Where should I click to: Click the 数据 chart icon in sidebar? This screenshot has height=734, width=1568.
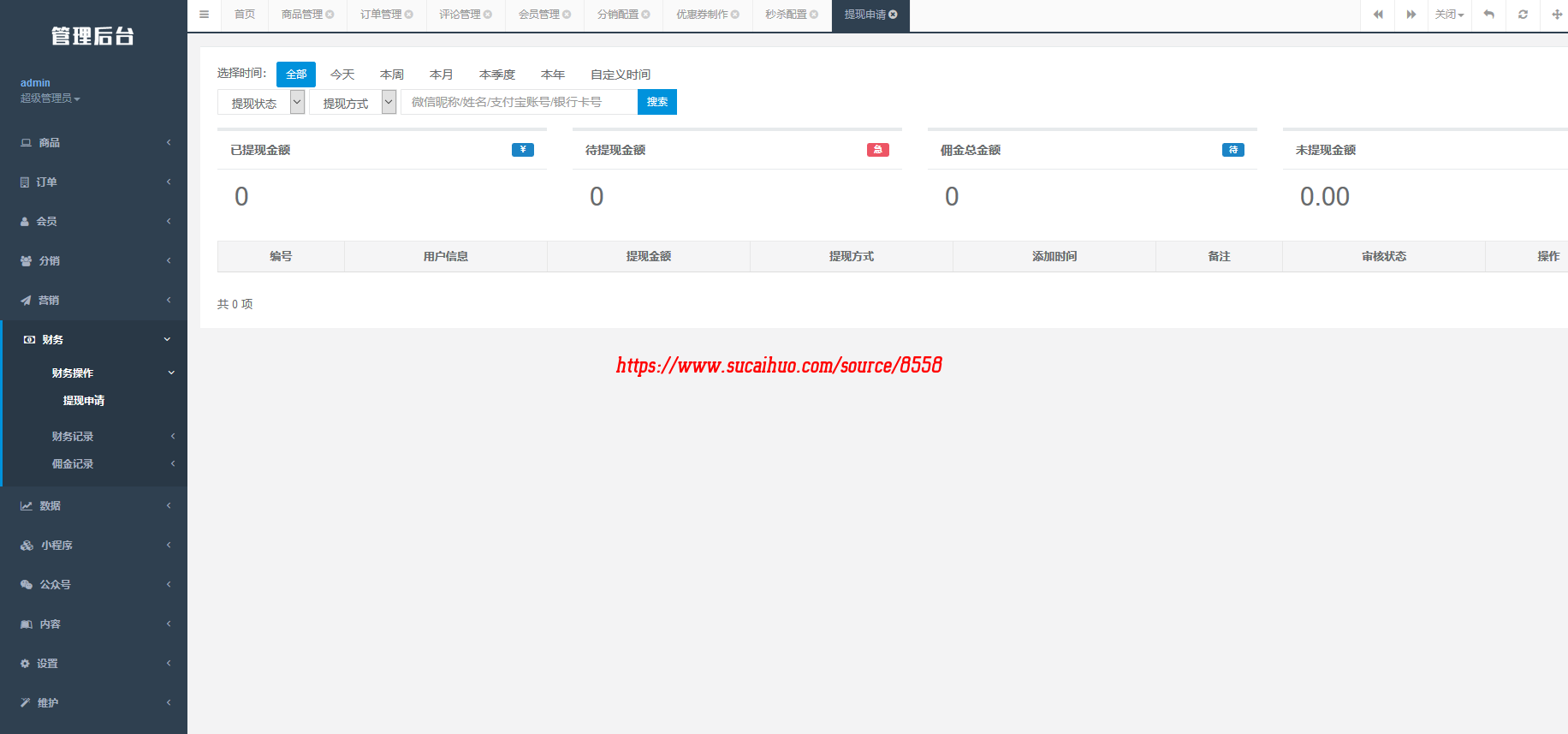[x=27, y=506]
